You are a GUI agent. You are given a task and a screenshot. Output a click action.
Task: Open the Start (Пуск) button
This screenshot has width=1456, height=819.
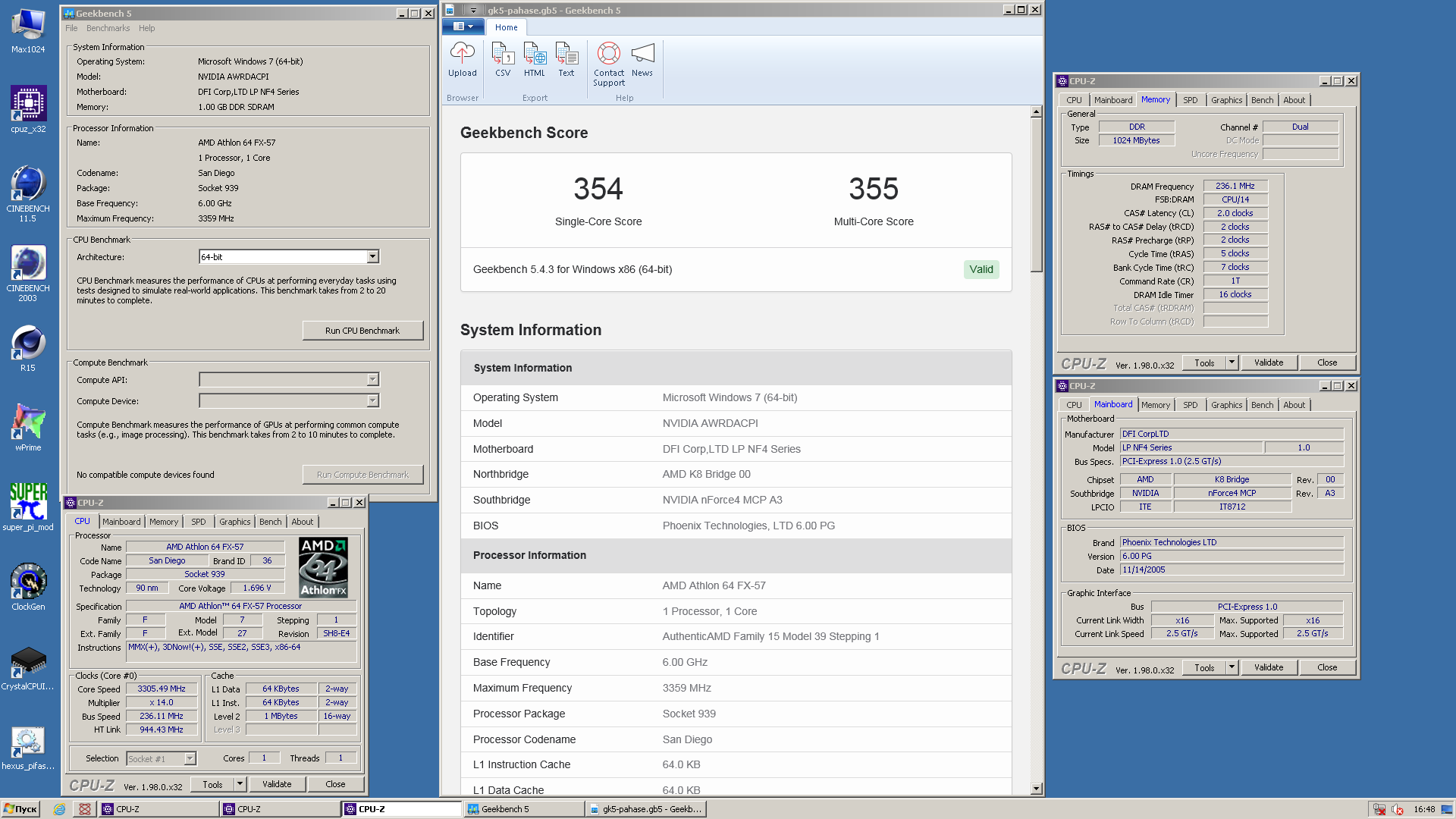(x=20, y=809)
